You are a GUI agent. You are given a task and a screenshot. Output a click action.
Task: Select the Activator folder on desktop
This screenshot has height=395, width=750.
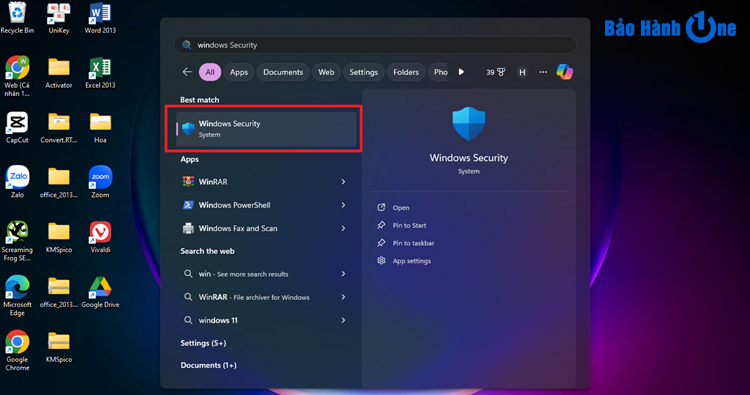click(x=59, y=73)
